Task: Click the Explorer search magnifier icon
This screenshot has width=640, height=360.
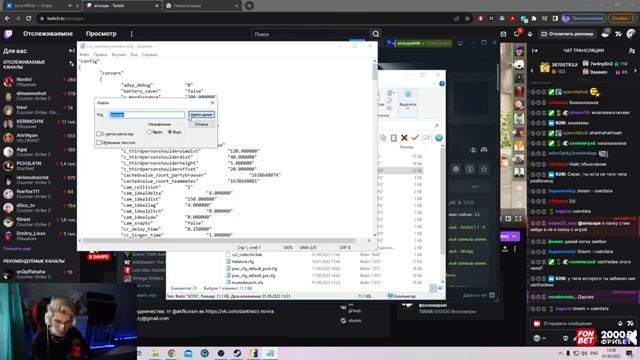Action: click(x=437, y=125)
